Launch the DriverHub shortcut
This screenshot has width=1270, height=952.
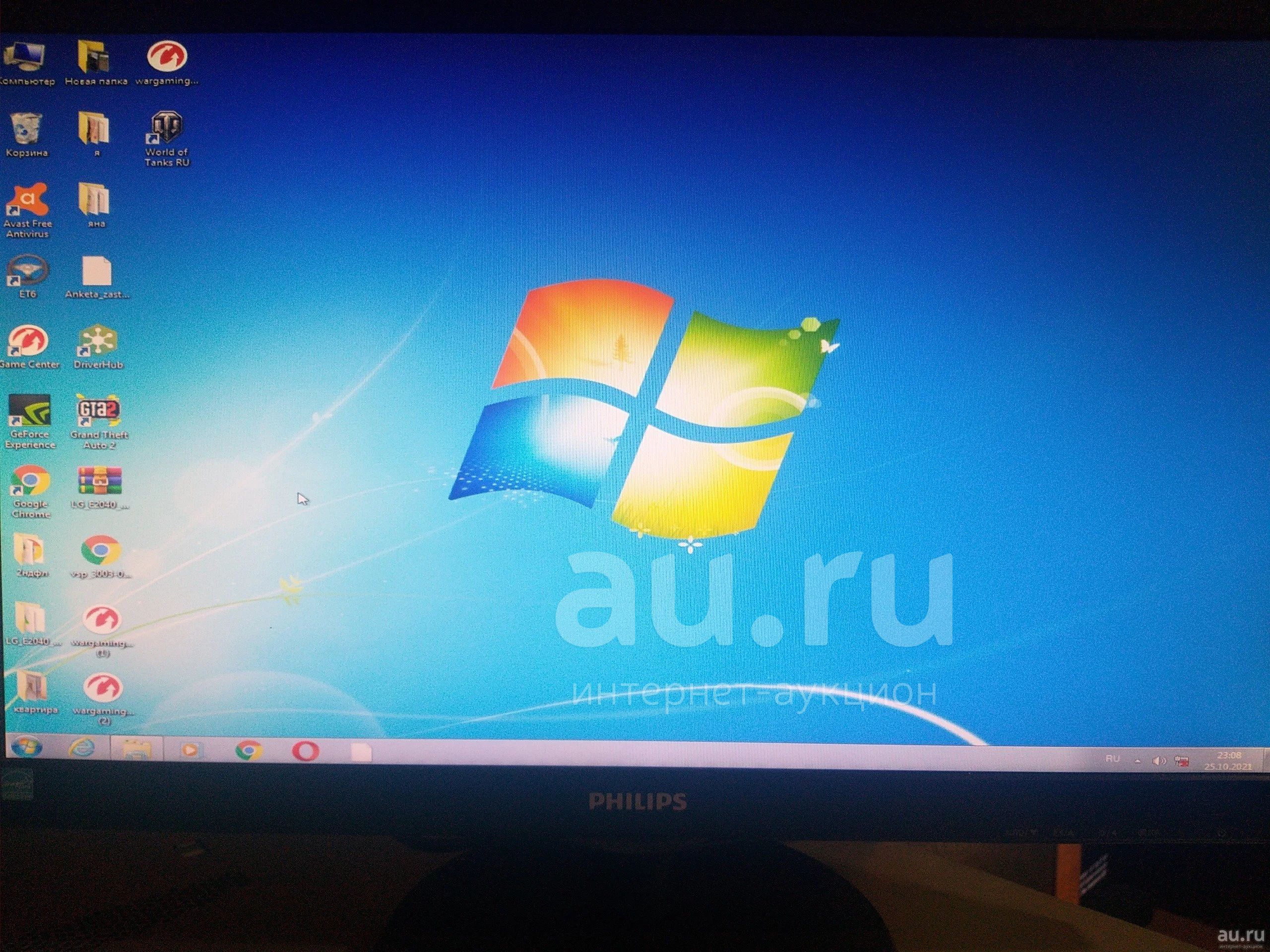coord(98,347)
